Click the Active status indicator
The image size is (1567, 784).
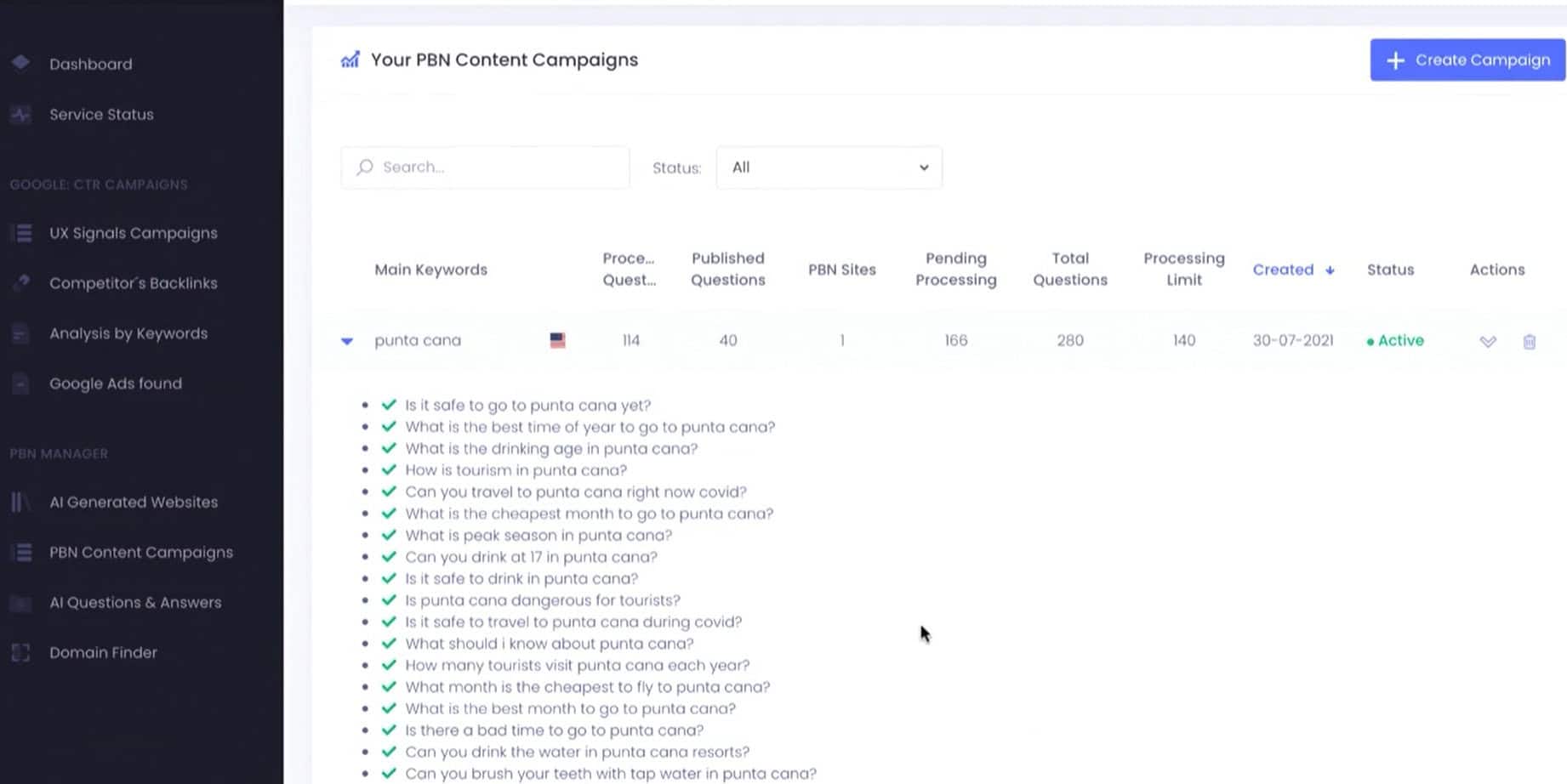point(1394,340)
